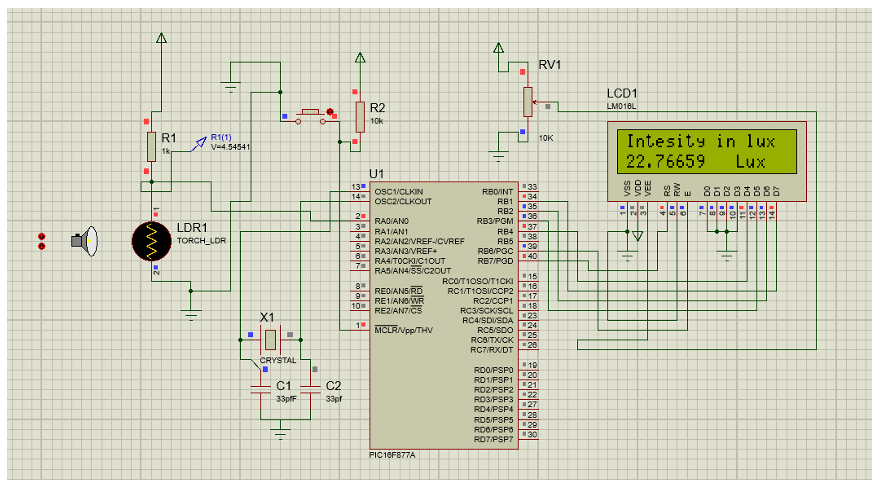Screen dimensions: 879x488
Task: Click the power terminal beside RV1
Action: 498,48
